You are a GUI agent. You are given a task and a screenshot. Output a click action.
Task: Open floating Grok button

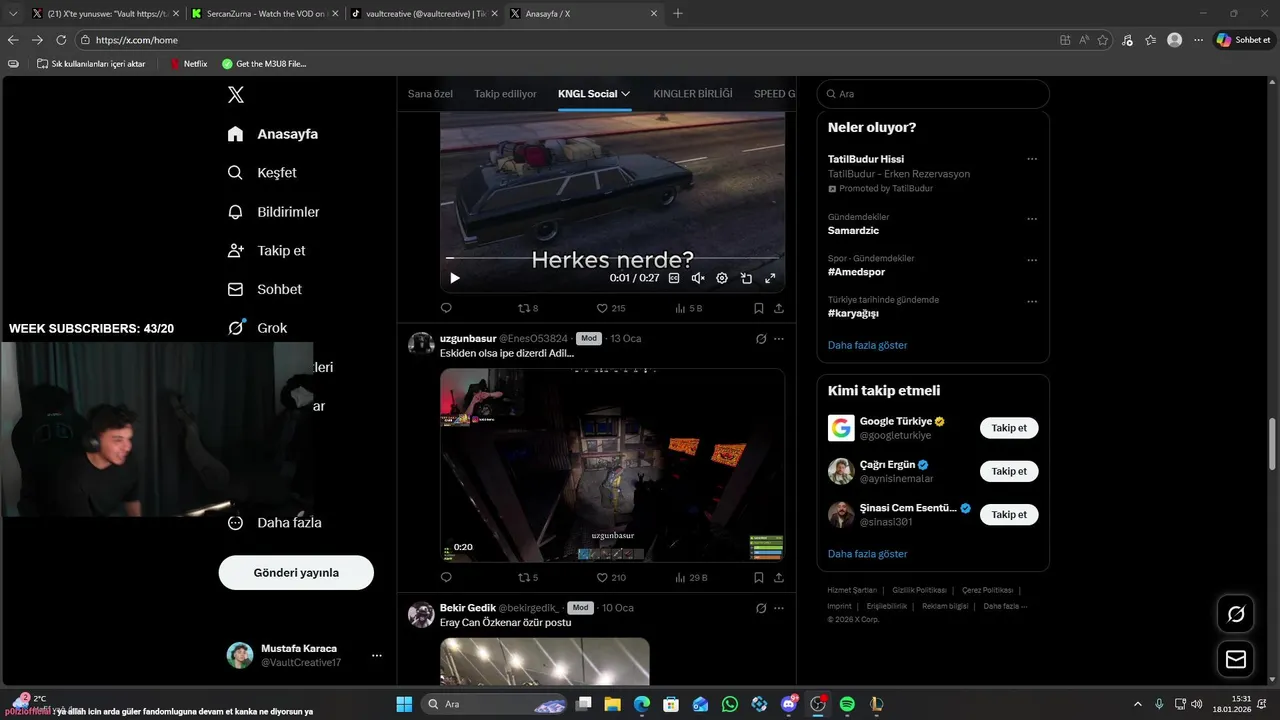[x=1236, y=614]
